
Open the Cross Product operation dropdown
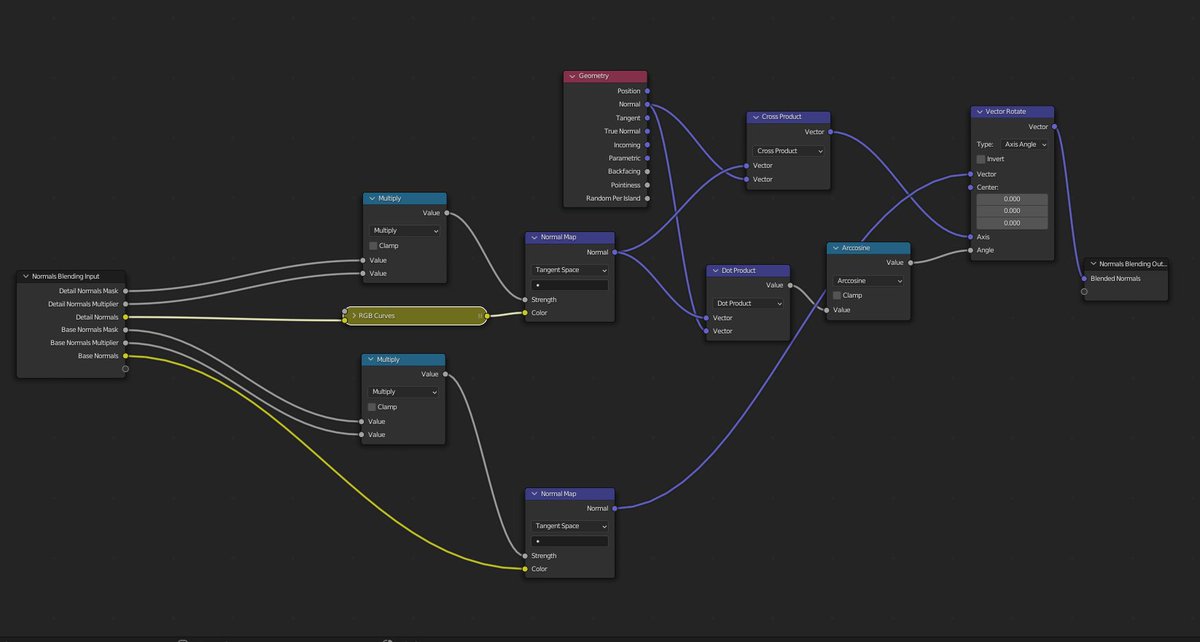pos(788,151)
